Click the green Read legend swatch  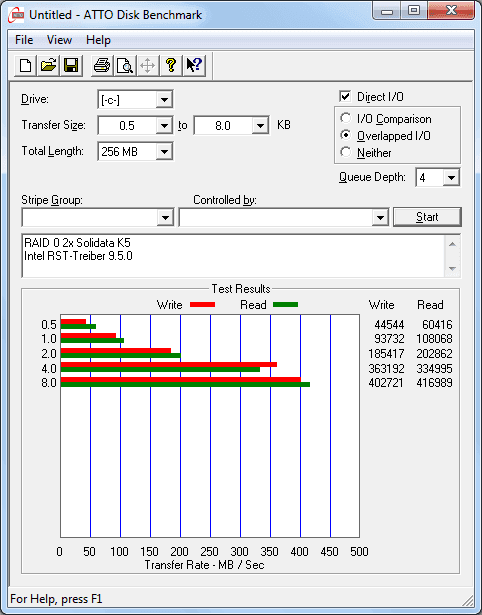286,304
